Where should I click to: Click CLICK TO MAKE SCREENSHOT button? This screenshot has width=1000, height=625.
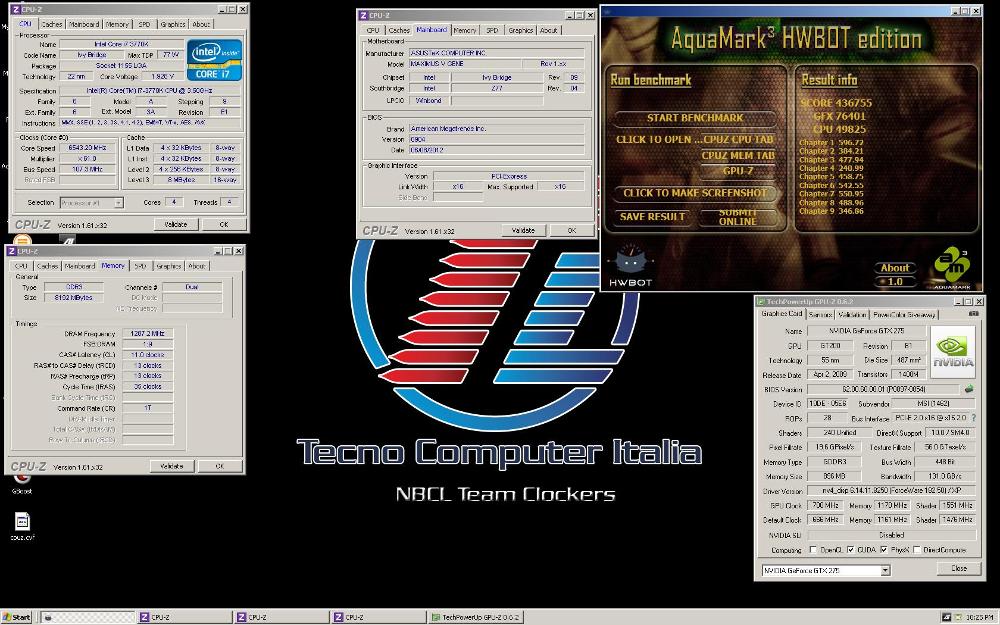(x=695, y=193)
